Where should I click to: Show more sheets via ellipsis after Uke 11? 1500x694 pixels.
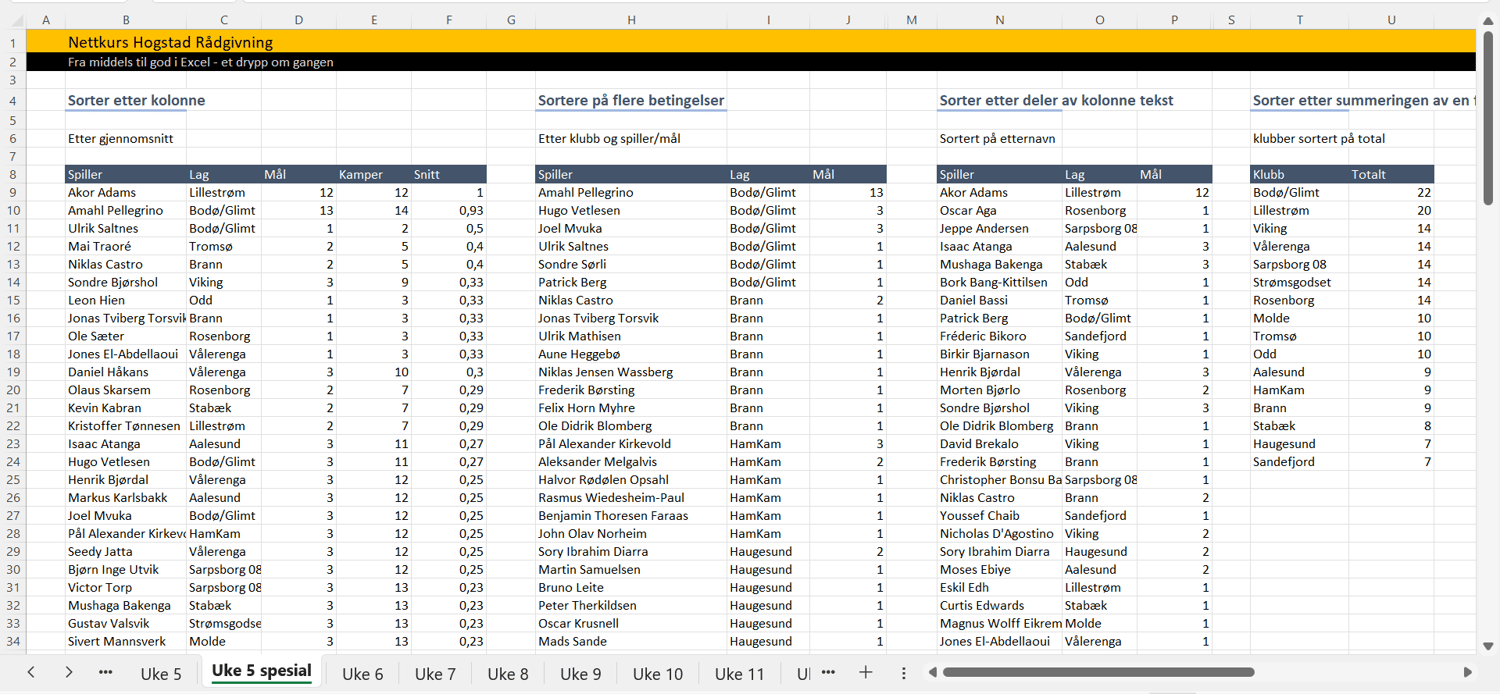(828, 673)
